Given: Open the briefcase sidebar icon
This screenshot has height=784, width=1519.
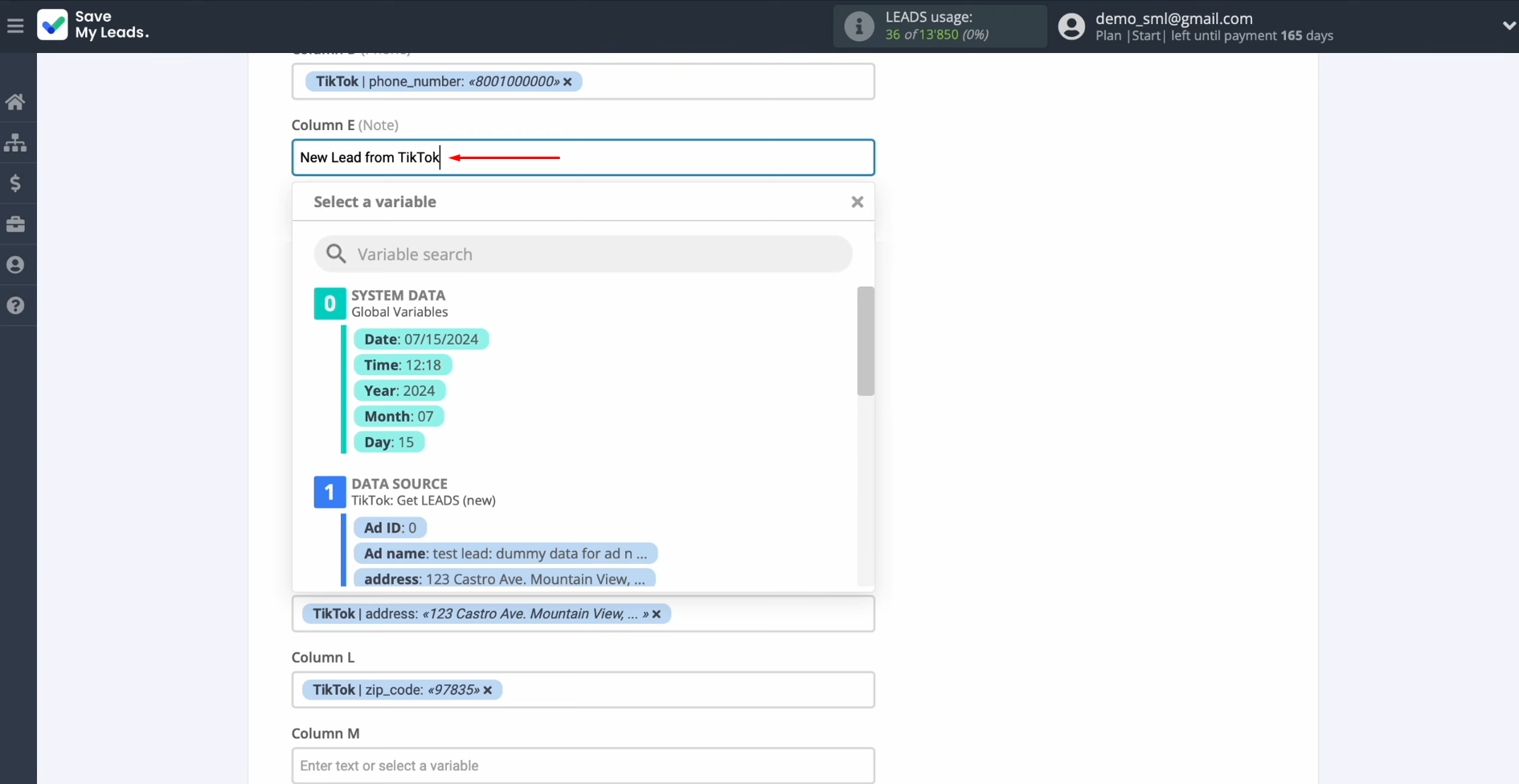Looking at the screenshot, I should tap(15, 224).
